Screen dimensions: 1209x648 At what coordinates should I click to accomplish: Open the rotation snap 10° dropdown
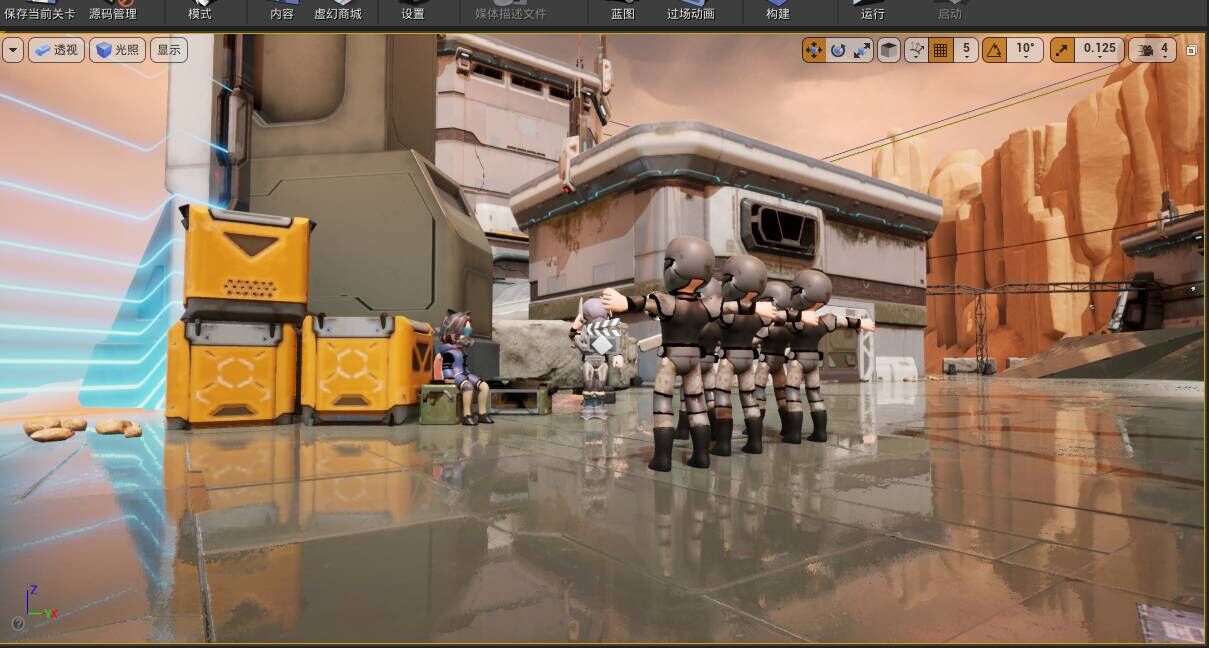click(1026, 50)
